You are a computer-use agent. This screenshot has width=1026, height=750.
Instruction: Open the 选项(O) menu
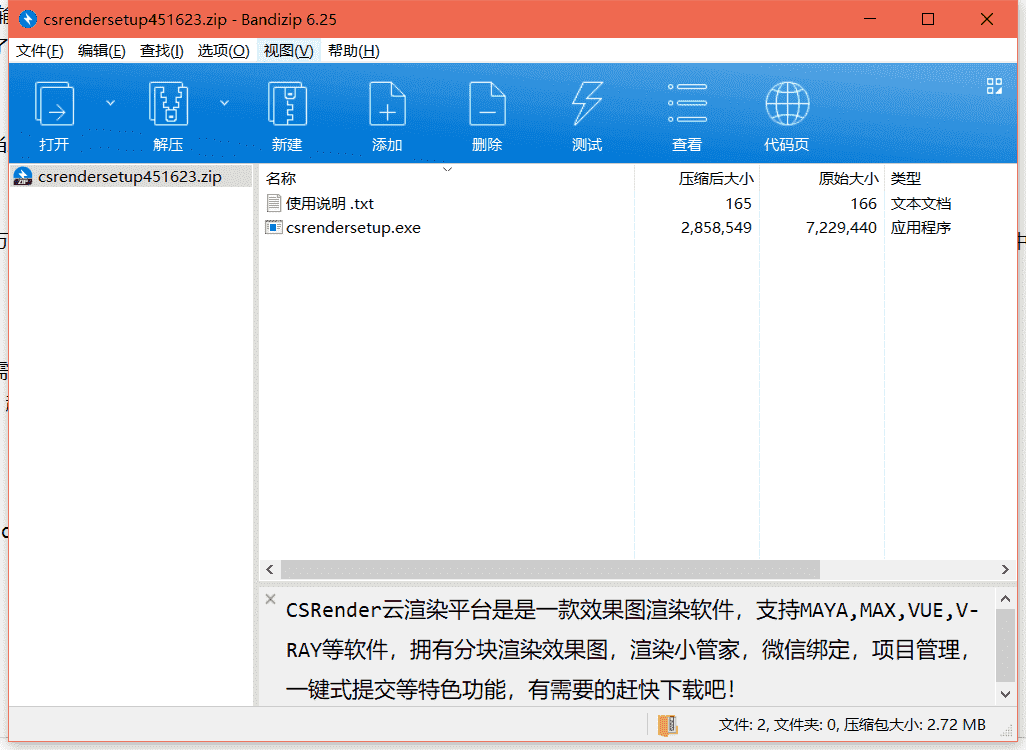(x=223, y=51)
